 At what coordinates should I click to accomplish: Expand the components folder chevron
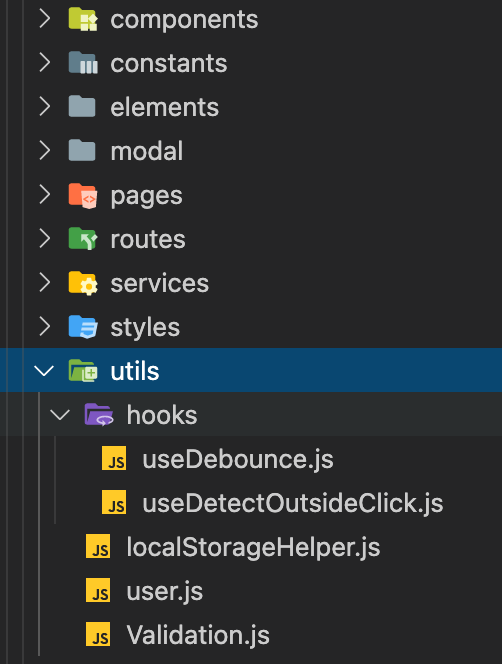(x=44, y=19)
